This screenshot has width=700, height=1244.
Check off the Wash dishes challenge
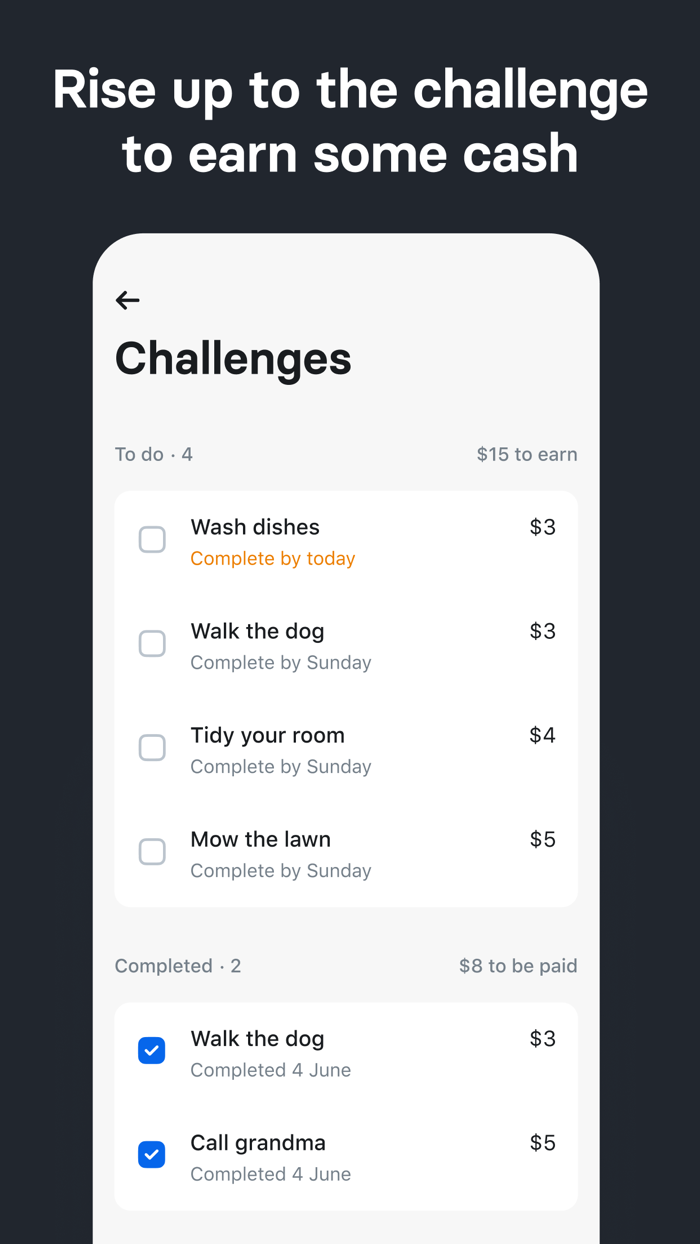[152, 539]
